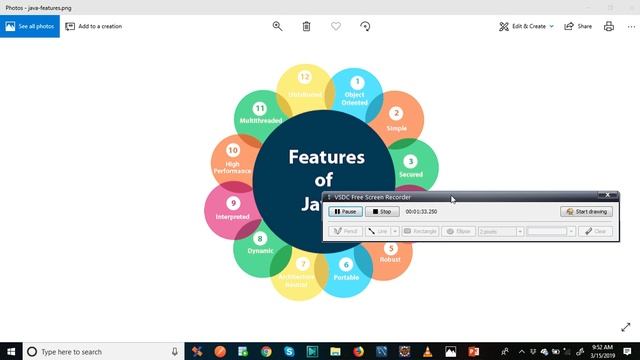Open the Line tool dropdown arrow
Screen dimensions: 640x360
395,231
